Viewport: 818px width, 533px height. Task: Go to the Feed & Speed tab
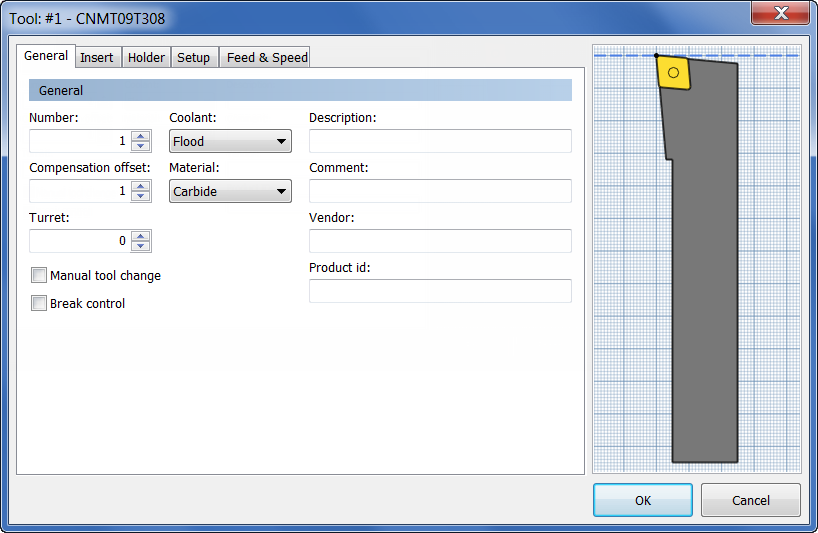click(x=267, y=57)
